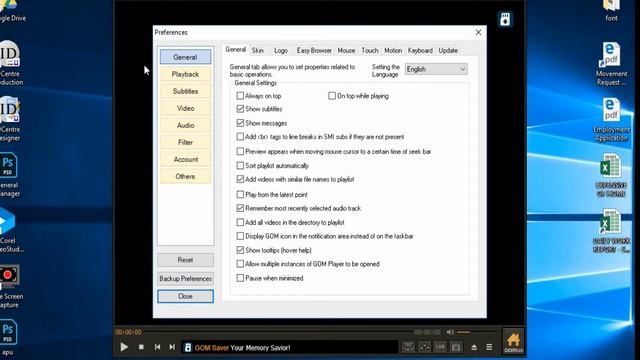
Task: Open the Daily Work Report Excel file
Action: click(611, 231)
